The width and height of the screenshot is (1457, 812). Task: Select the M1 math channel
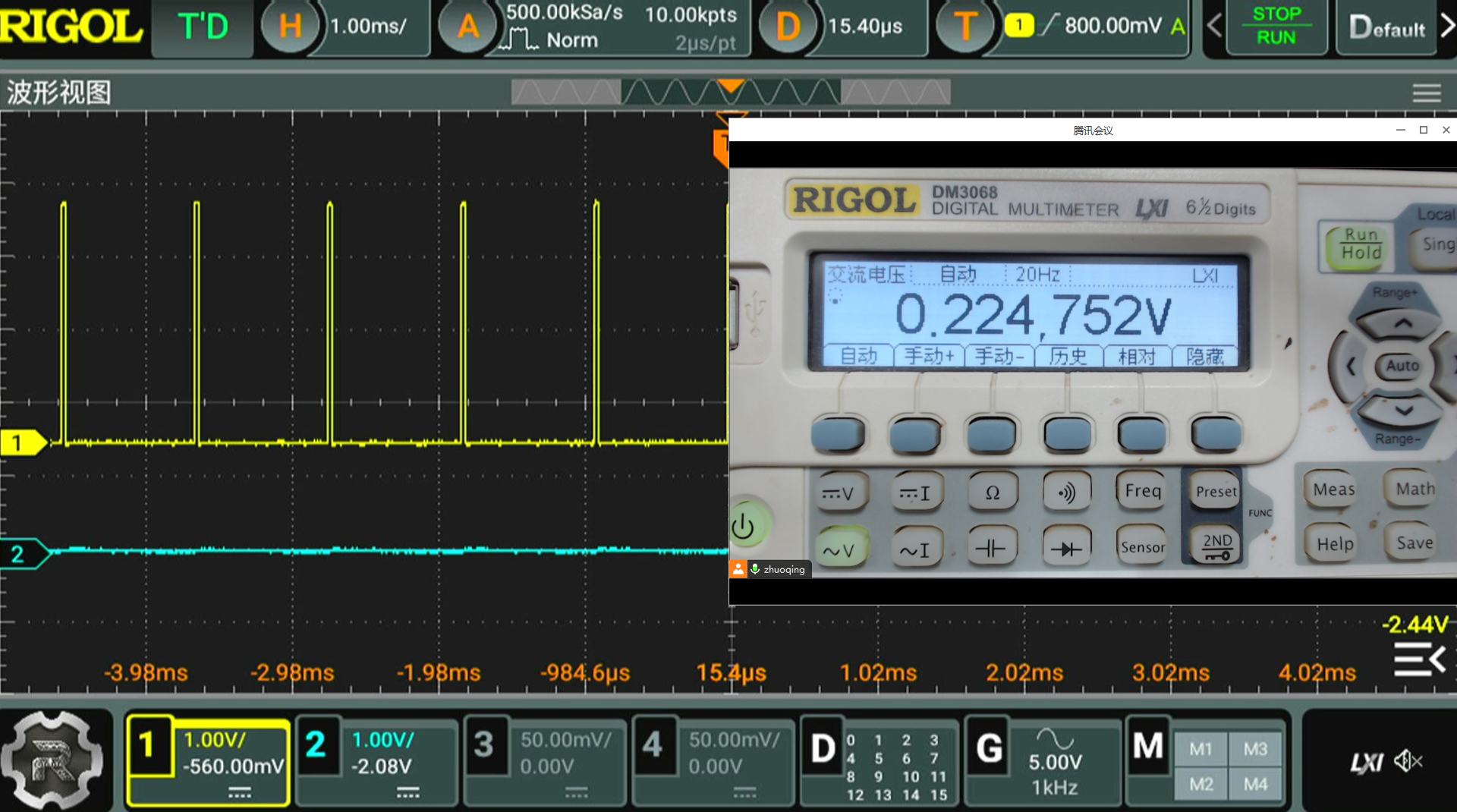pyautogui.click(x=1201, y=749)
